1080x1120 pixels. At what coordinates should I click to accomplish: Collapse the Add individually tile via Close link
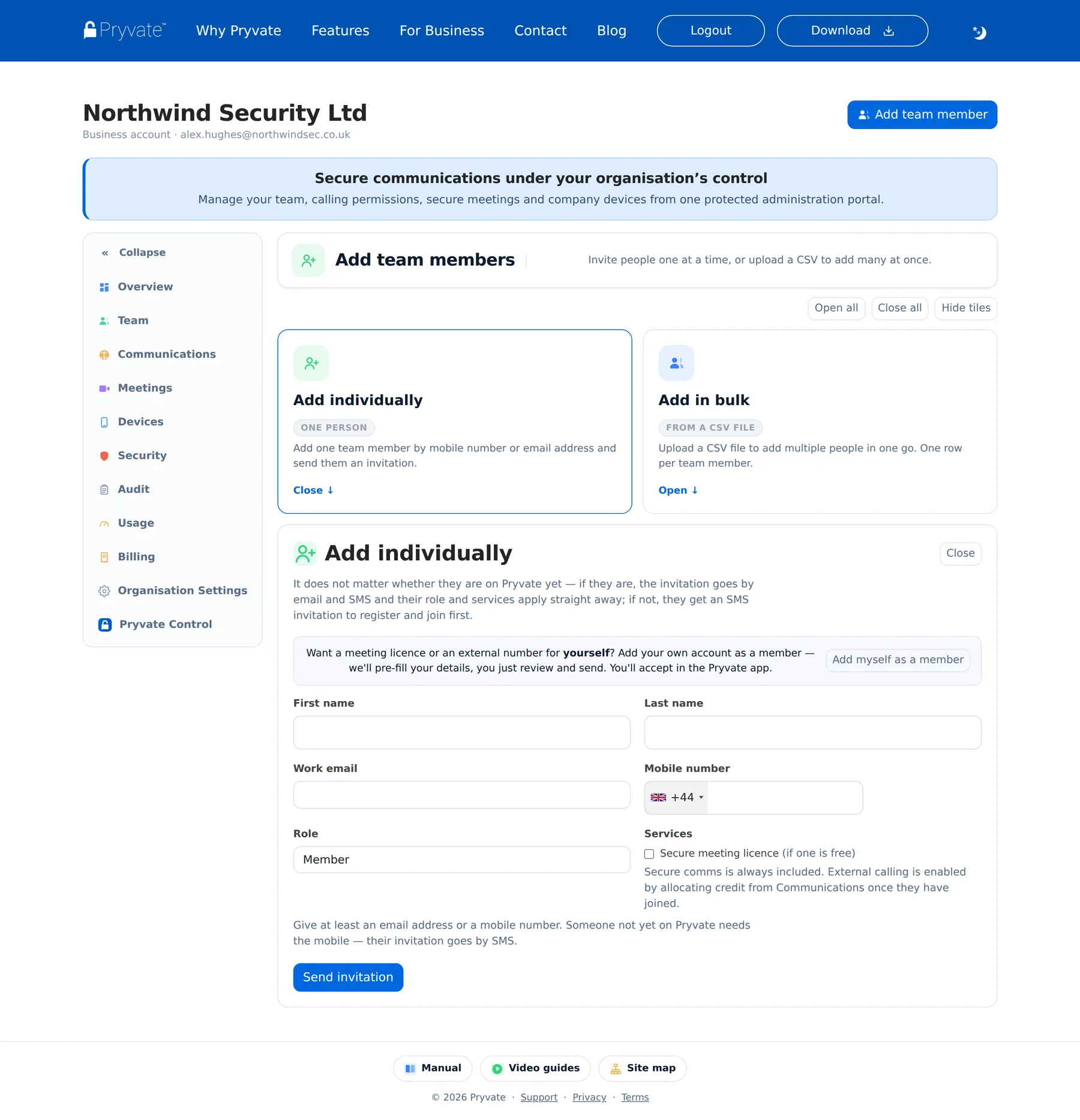[x=313, y=490]
